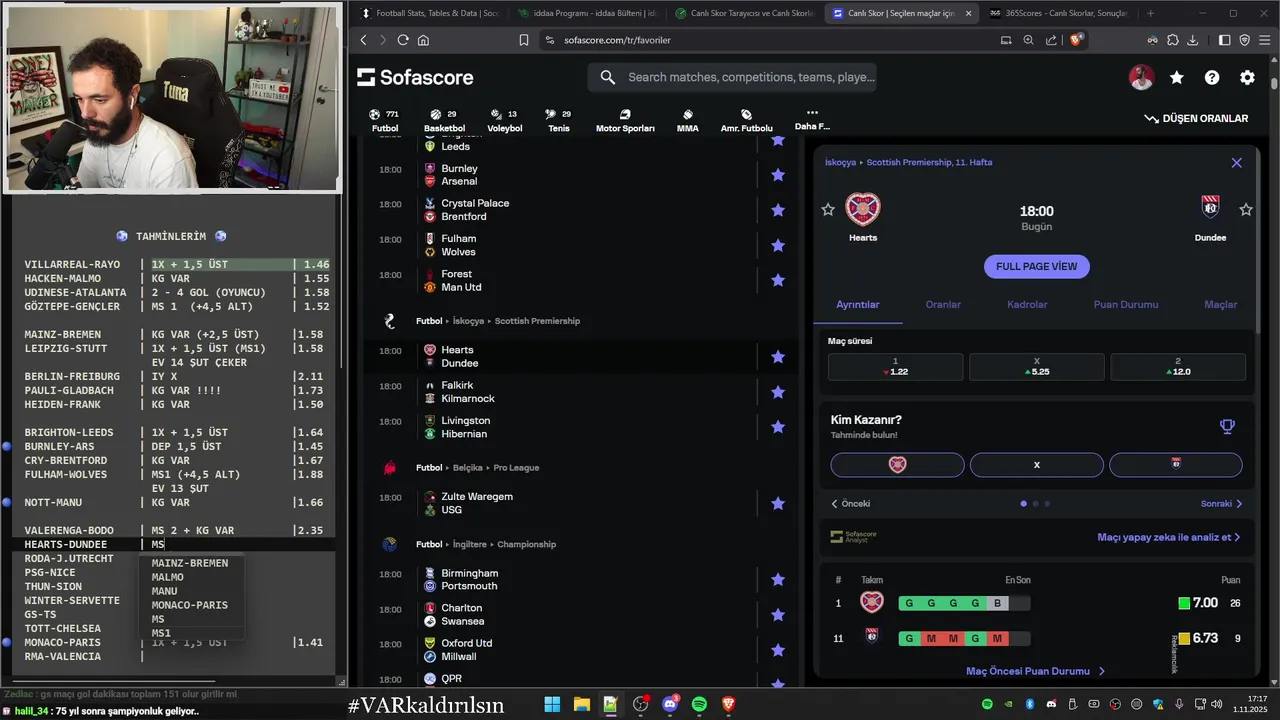Vote X draw in Kim Kazanır
The height and width of the screenshot is (720, 1280).
(1037, 465)
